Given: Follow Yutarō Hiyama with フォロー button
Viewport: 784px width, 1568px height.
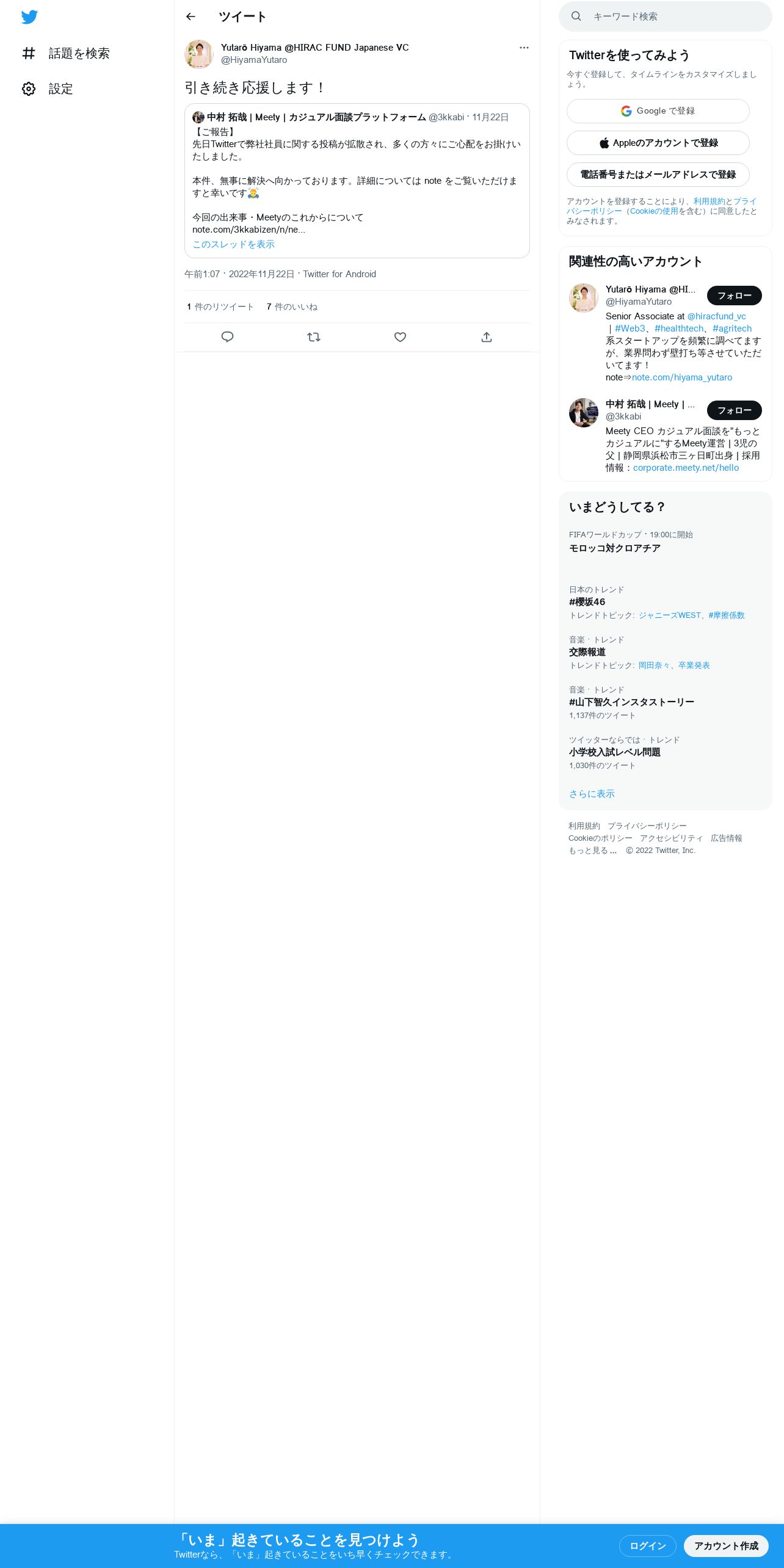Looking at the screenshot, I should [x=735, y=296].
